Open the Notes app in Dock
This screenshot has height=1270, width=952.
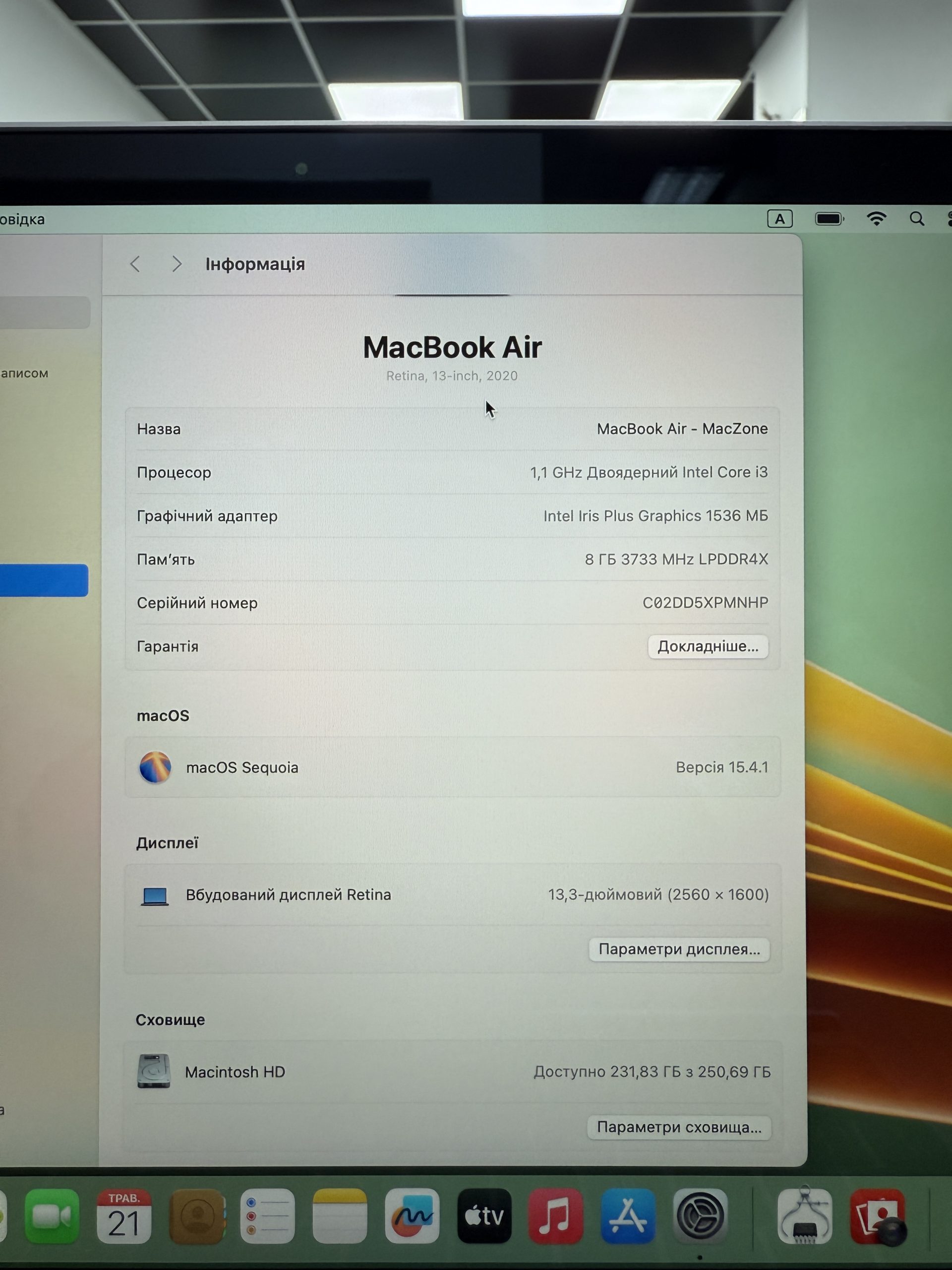pyautogui.click(x=340, y=1216)
